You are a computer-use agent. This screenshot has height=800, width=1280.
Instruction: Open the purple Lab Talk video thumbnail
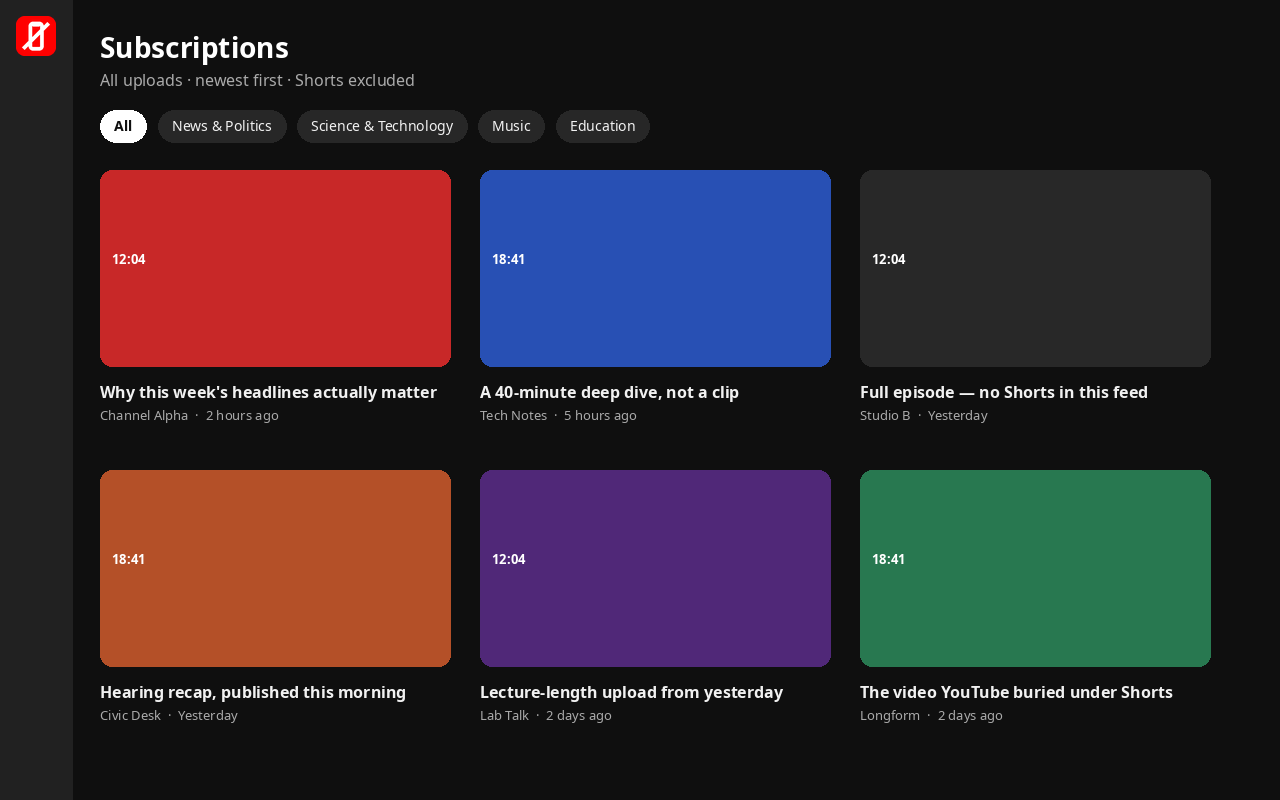point(655,568)
